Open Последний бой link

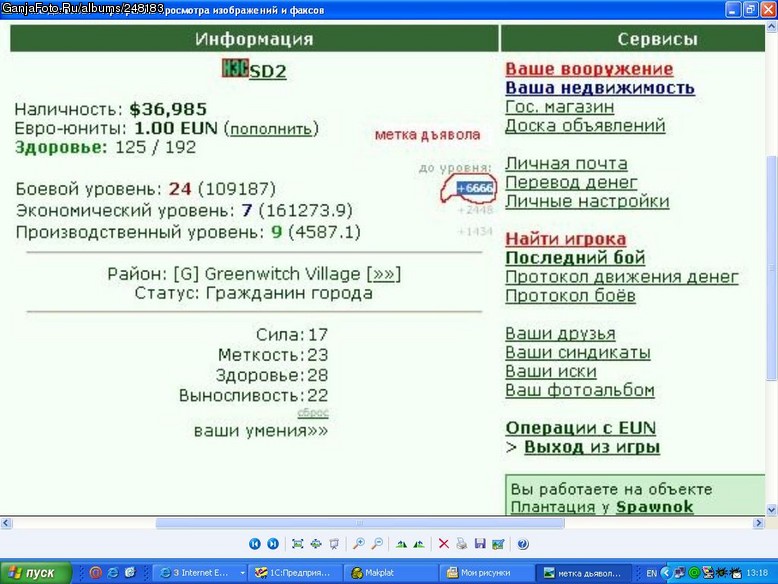point(575,258)
